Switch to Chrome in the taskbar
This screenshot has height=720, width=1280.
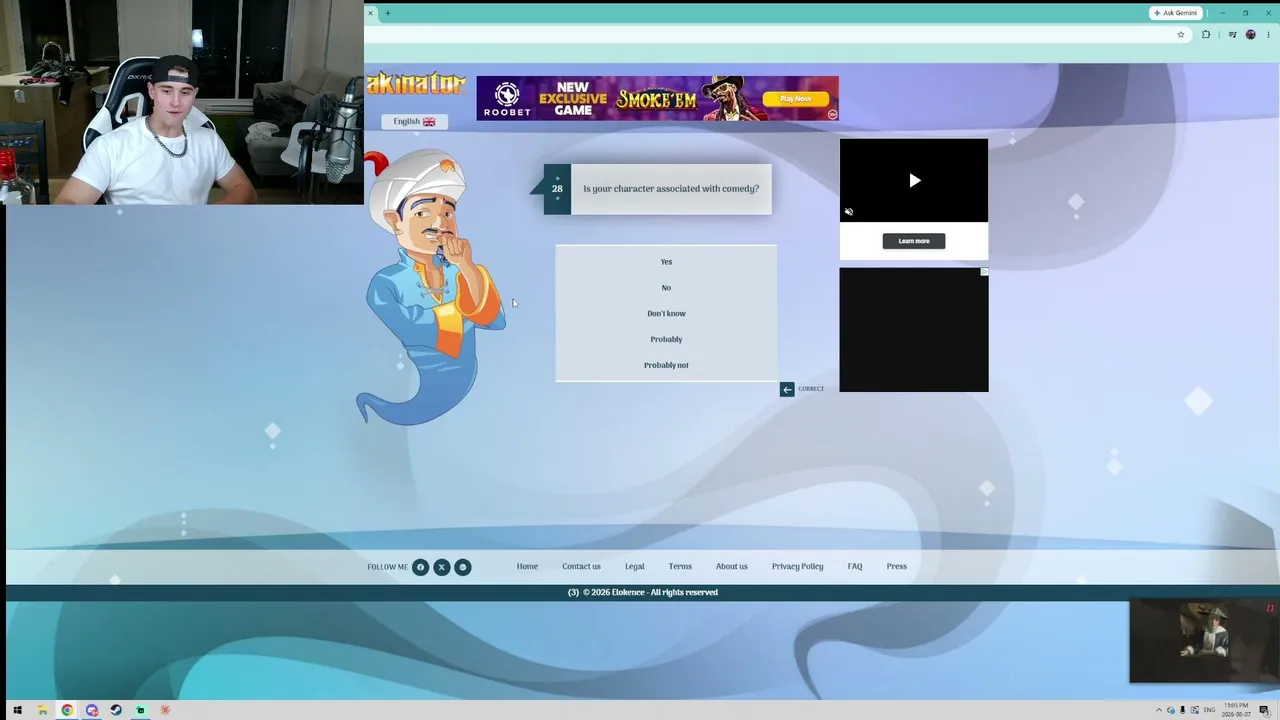point(67,710)
